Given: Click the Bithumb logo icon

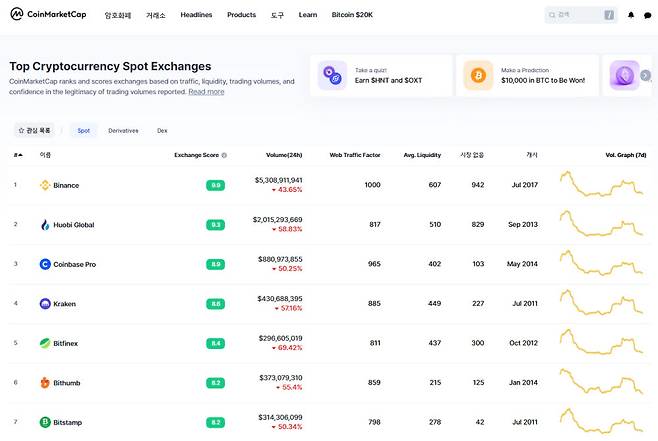Looking at the screenshot, I should (x=45, y=382).
